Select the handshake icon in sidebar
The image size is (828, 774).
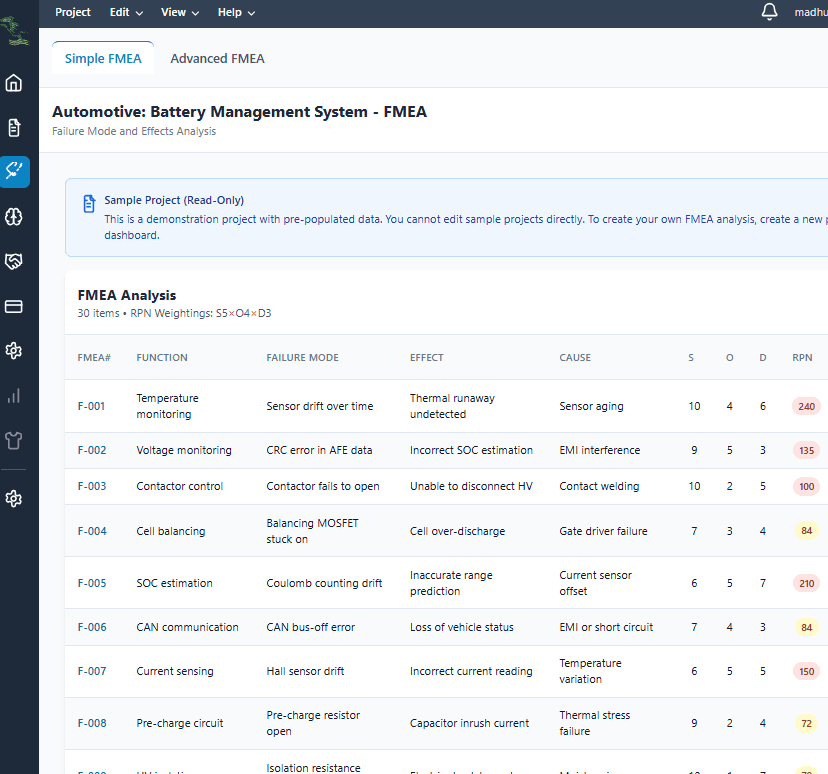click(x=13, y=261)
